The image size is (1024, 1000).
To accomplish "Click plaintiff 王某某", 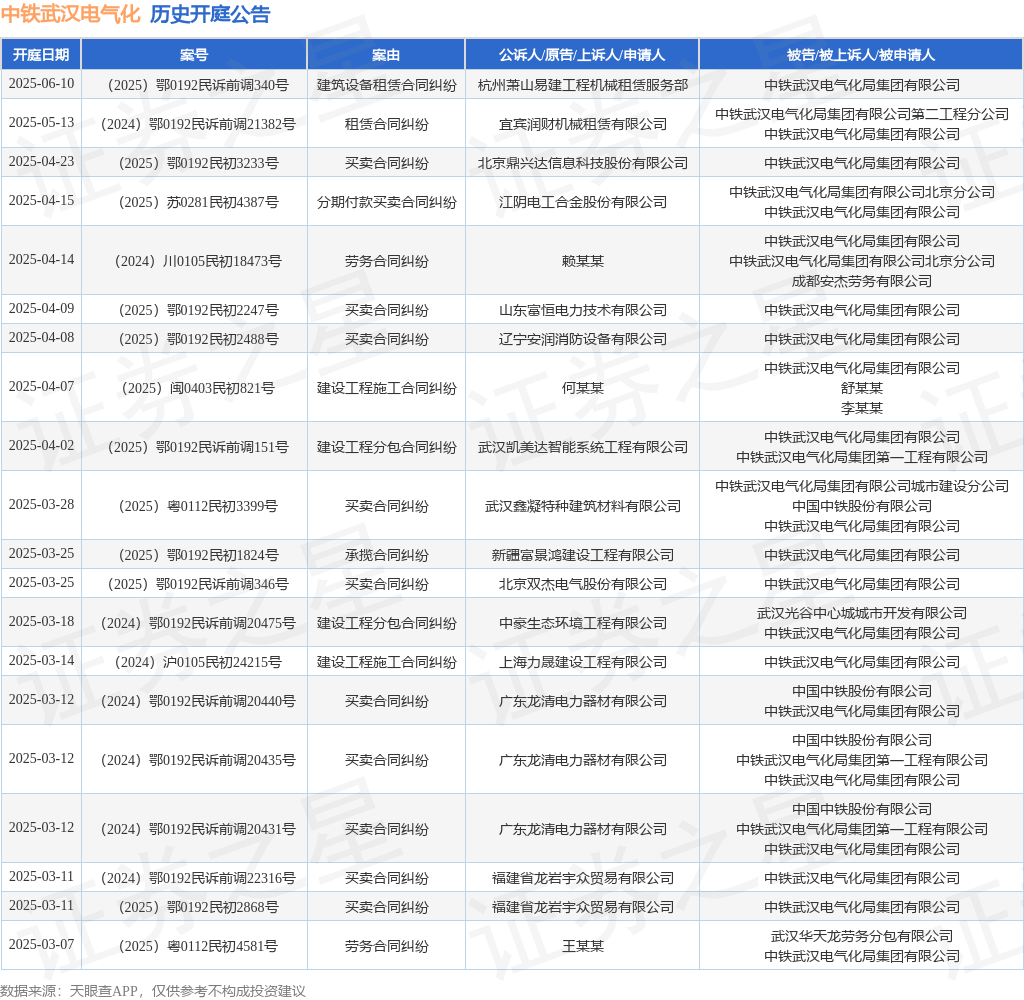I will [x=583, y=946].
